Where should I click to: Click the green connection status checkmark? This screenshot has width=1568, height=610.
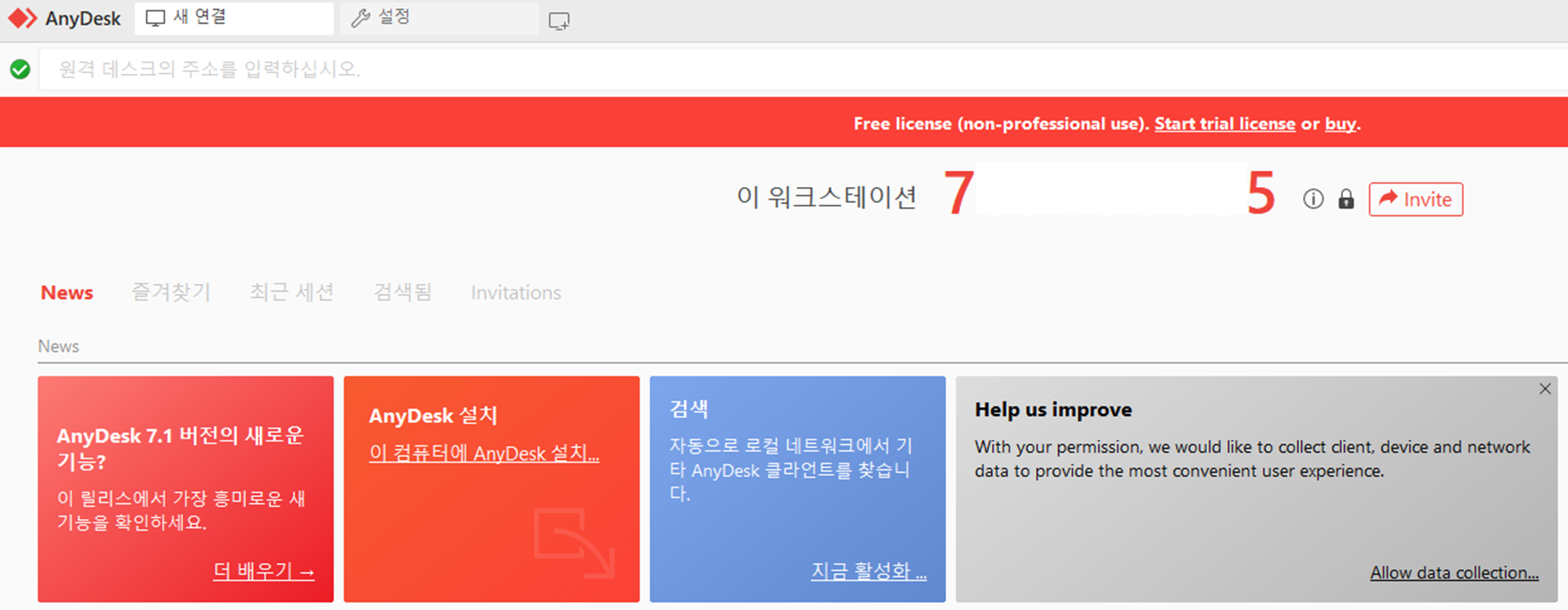[20, 69]
